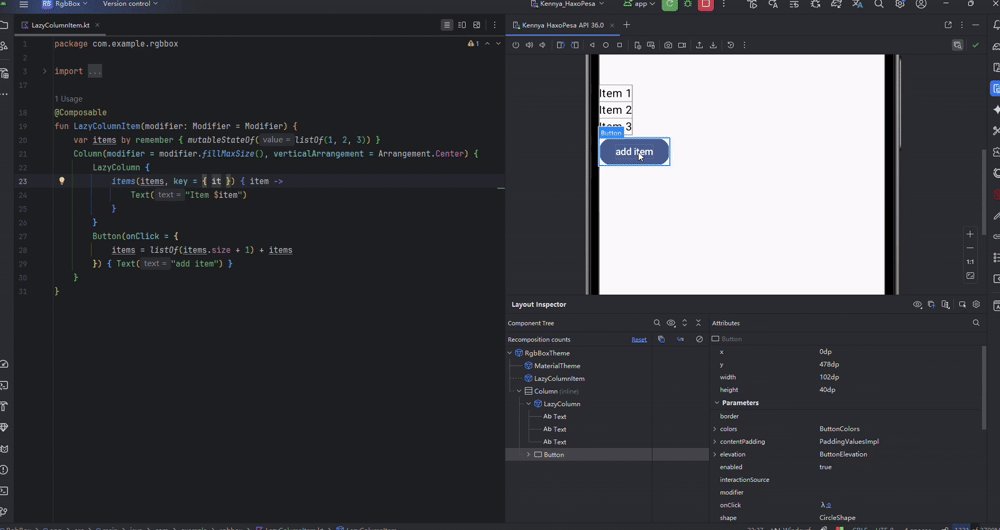Click the emulator Home circle button
This screenshot has height=530, width=1000.
click(606, 45)
